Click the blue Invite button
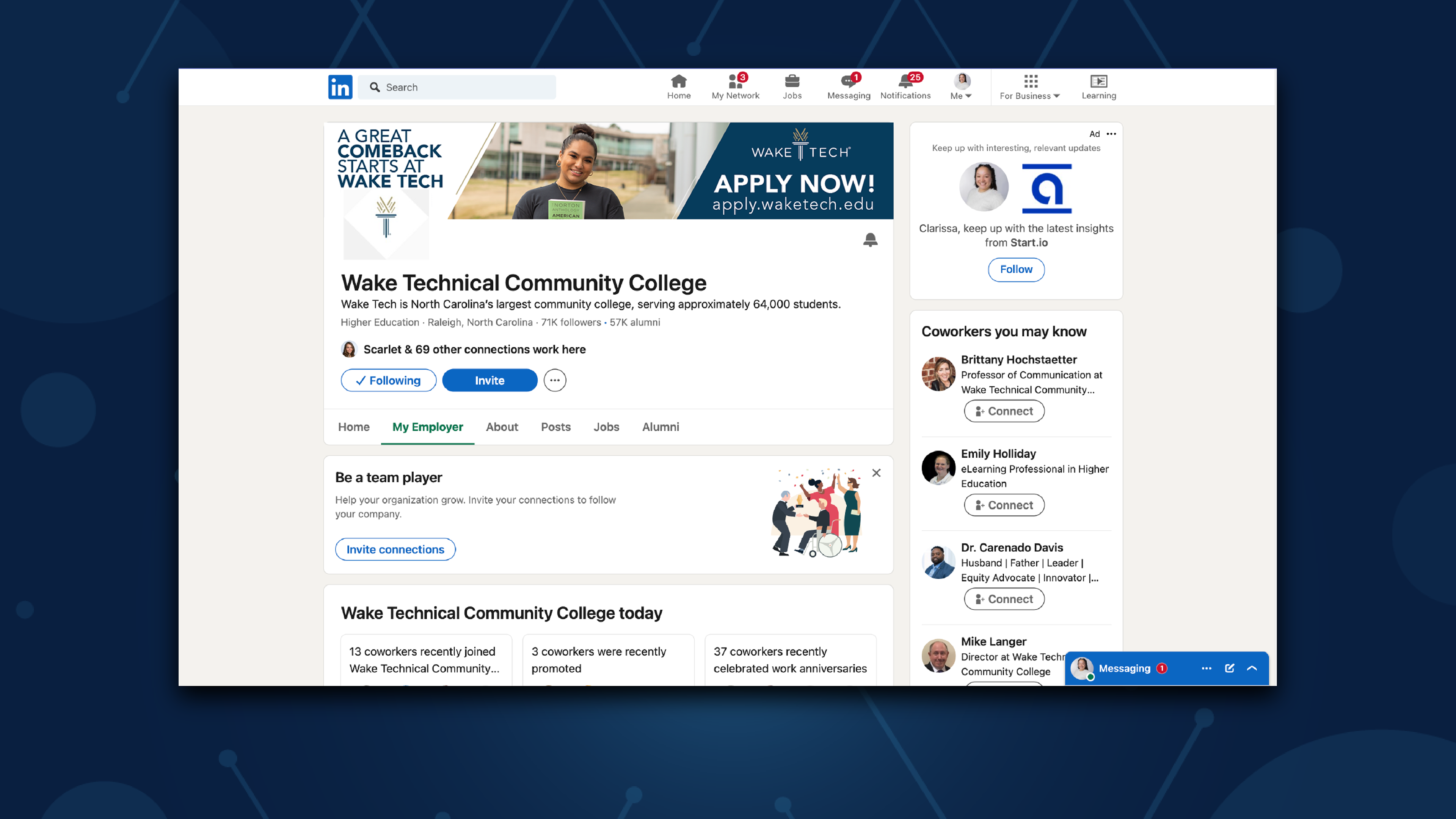 click(490, 380)
